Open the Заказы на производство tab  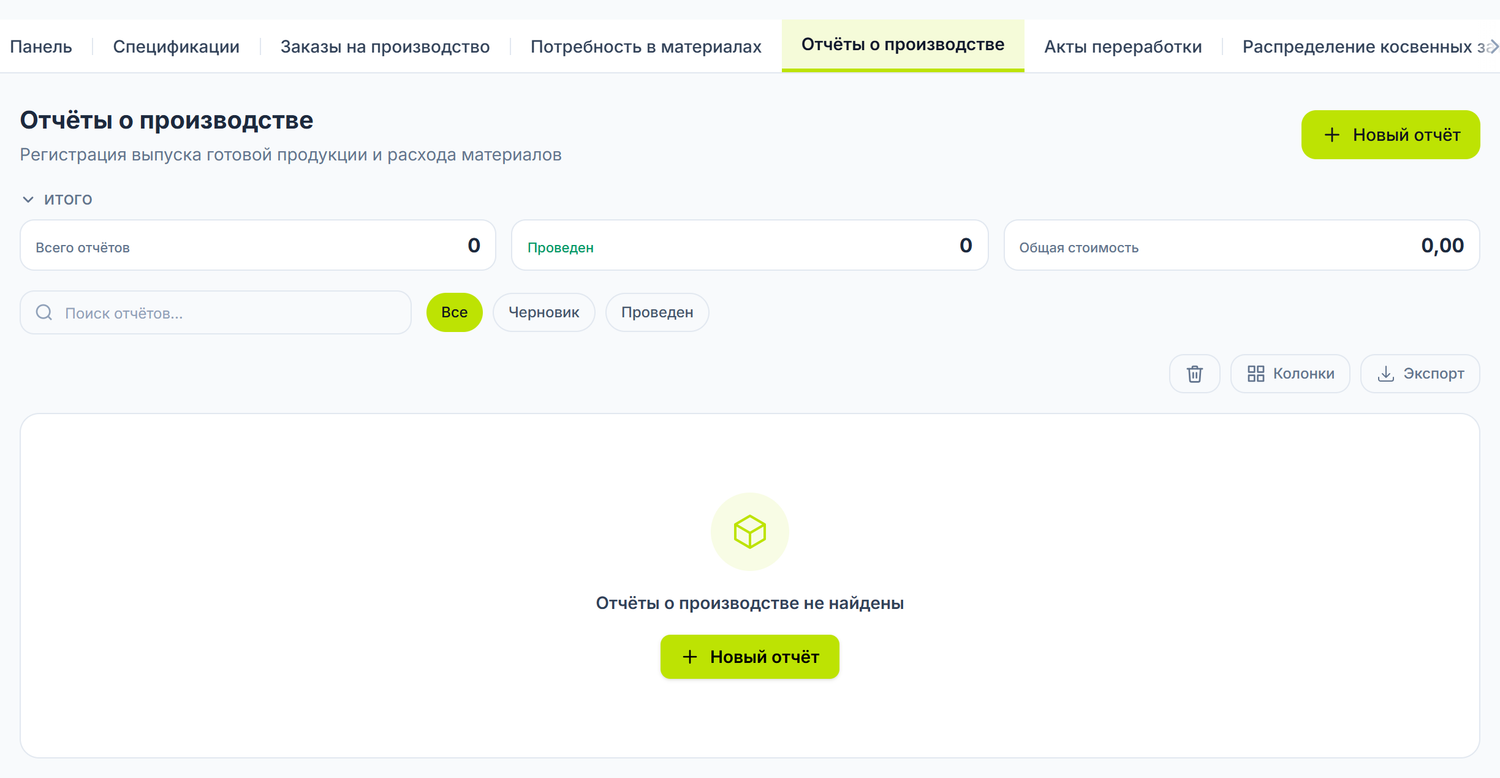click(385, 47)
